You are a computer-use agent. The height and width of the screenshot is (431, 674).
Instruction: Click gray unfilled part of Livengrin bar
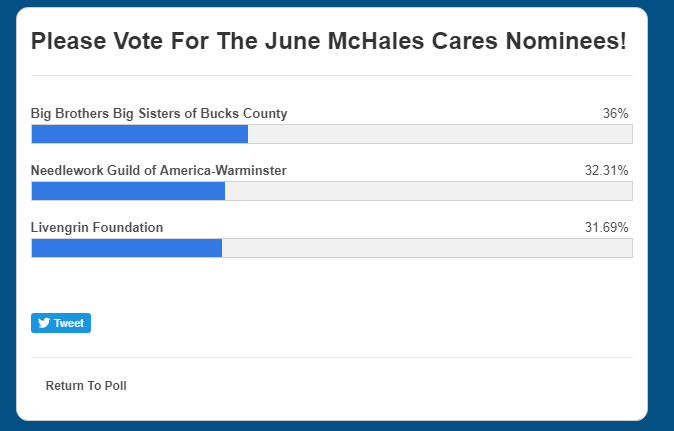coord(426,248)
